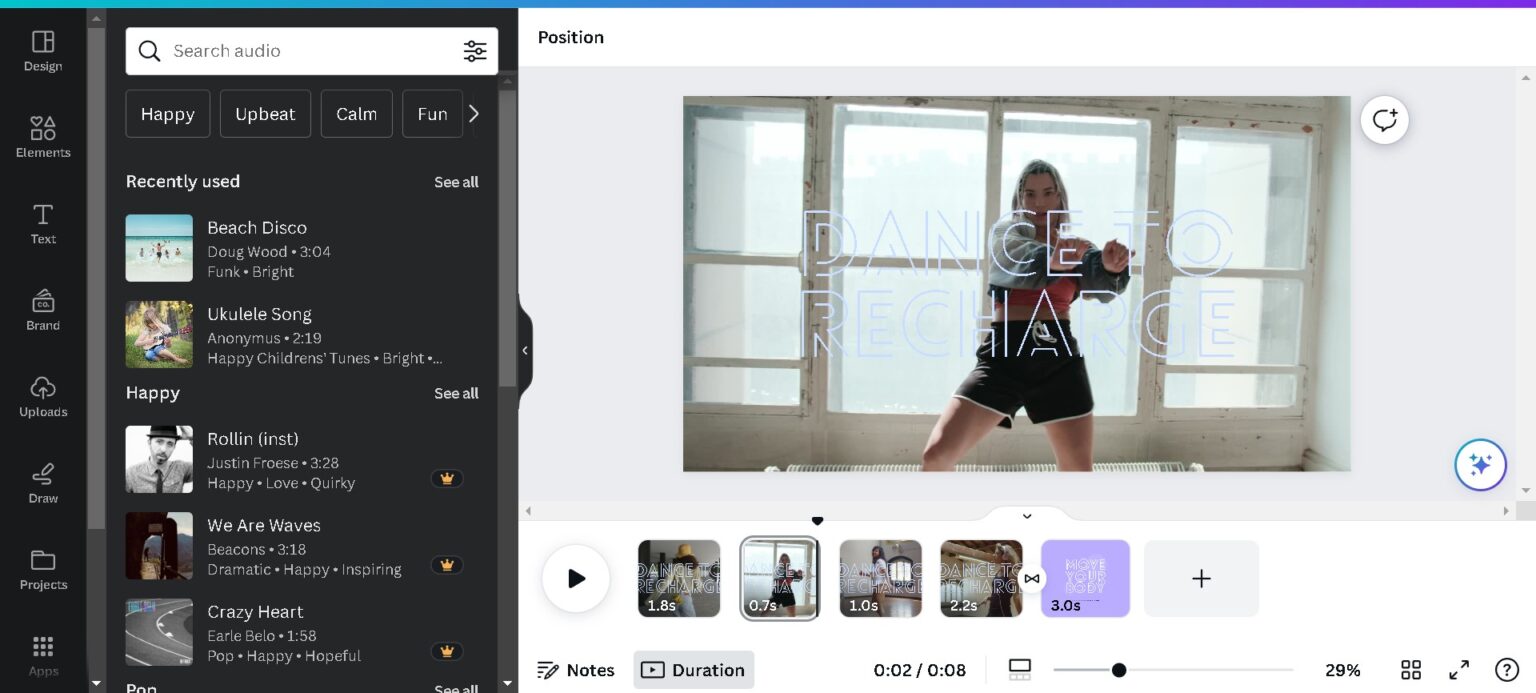
Task: Open the pages grid view
Action: tap(1411, 670)
